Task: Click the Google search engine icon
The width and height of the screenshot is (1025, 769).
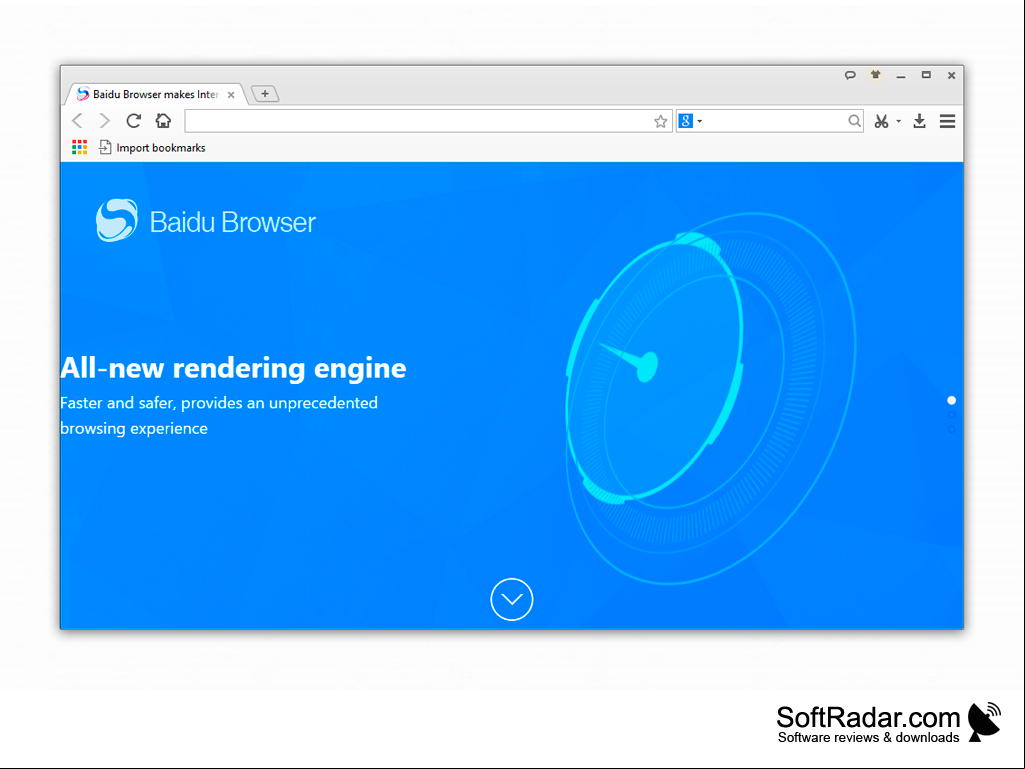Action: coord(685,121)
